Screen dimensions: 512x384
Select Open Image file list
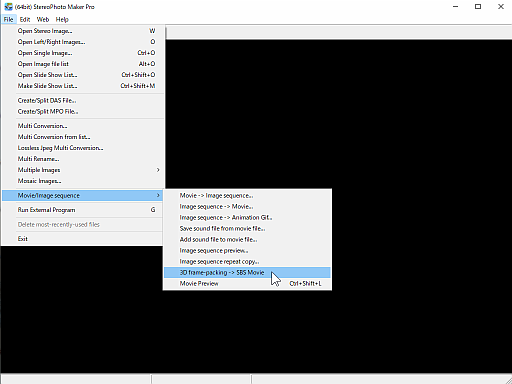[82, 64]
